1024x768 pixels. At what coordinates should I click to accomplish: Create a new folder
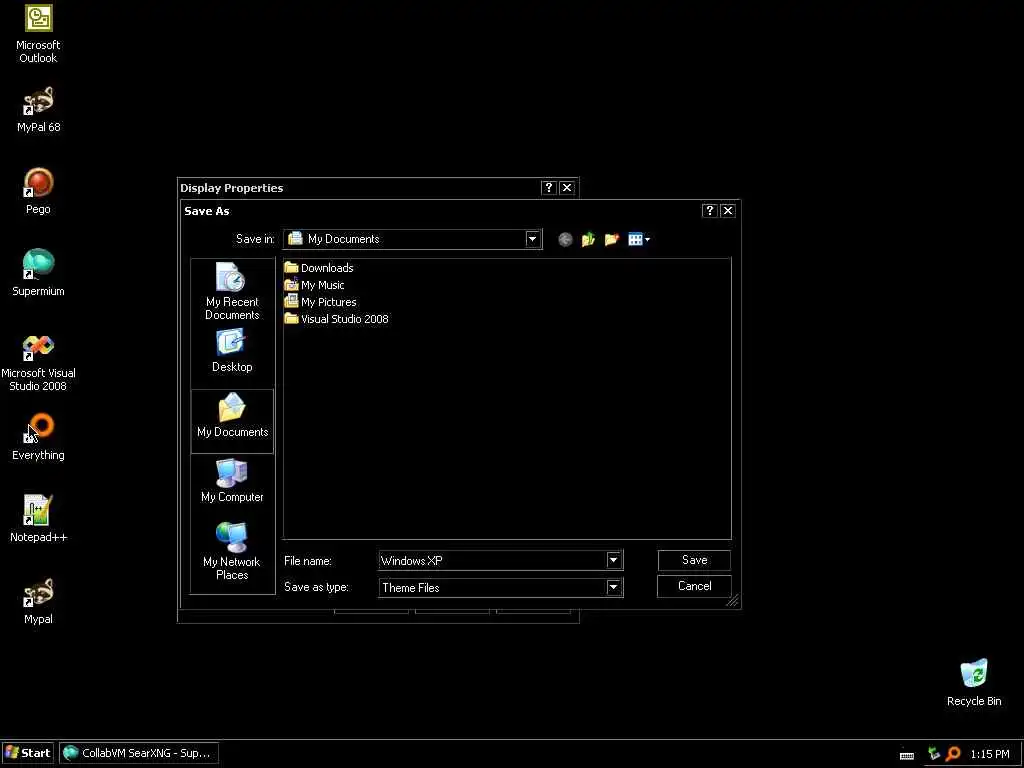(612, 240)
